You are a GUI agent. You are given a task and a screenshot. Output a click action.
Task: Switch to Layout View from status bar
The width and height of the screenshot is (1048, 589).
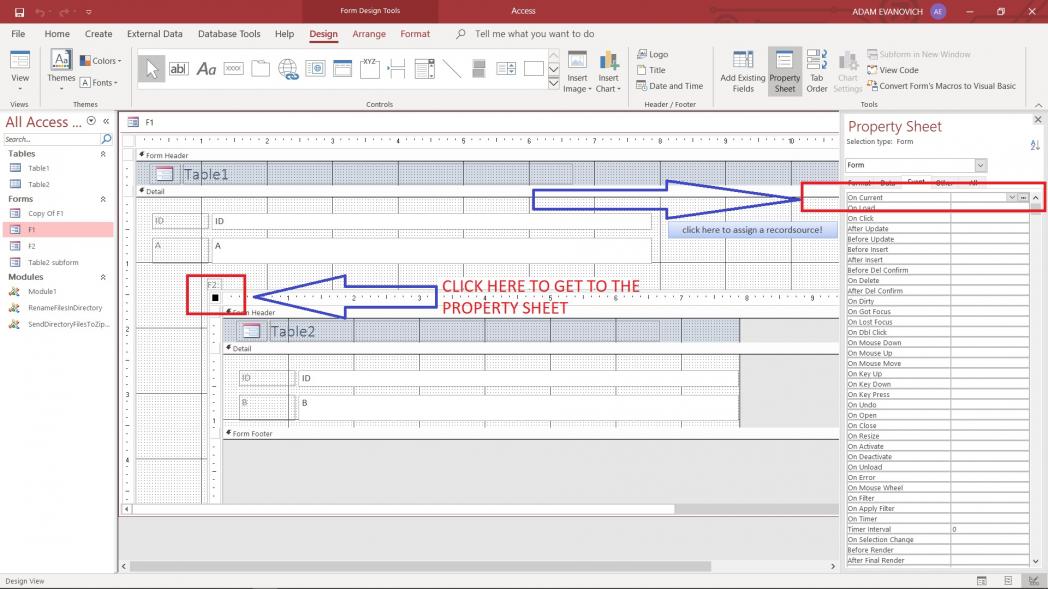tap(1008, 581)
